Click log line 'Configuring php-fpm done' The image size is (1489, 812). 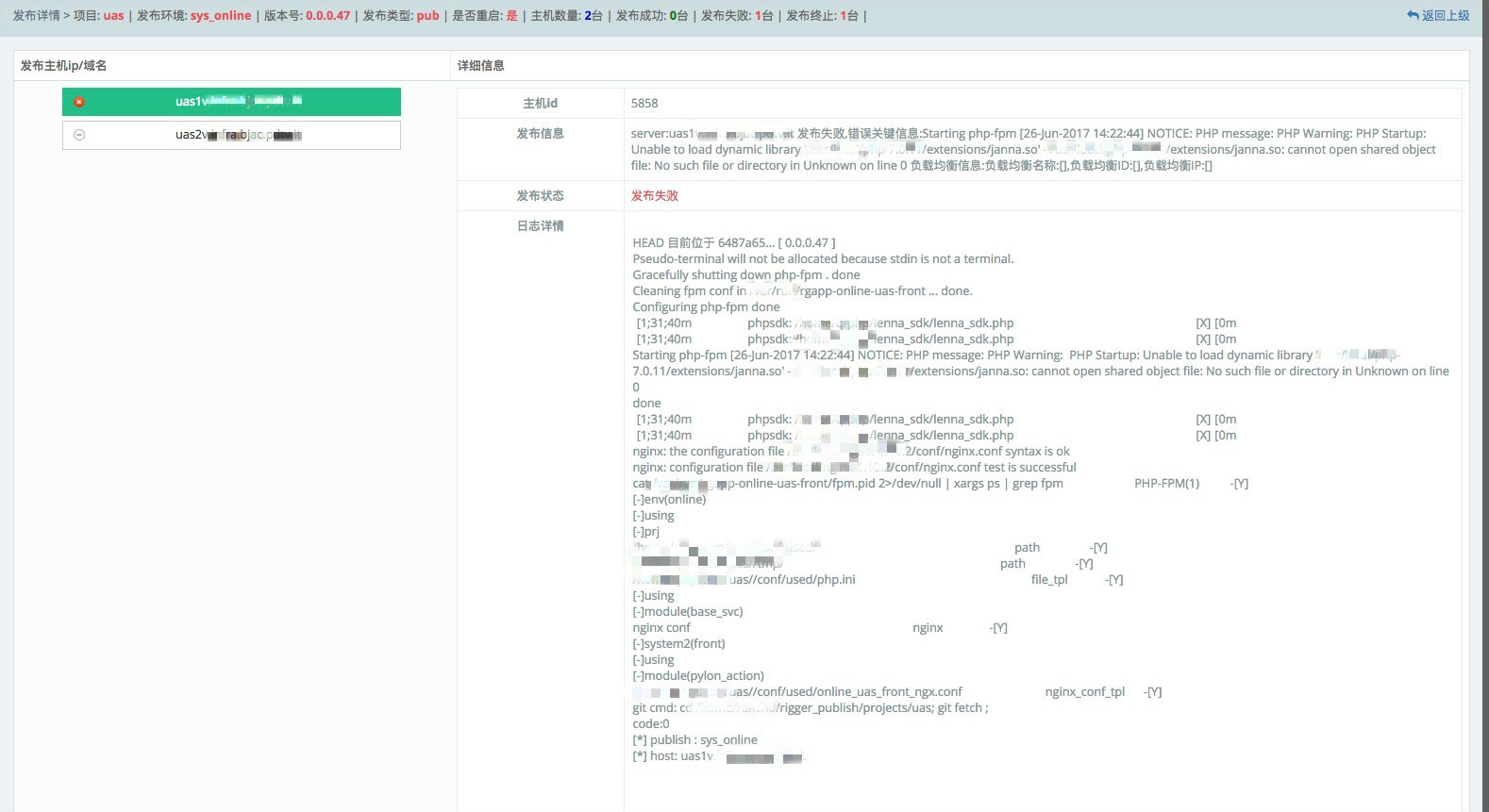pyautogui.click(x=706, y=307)
